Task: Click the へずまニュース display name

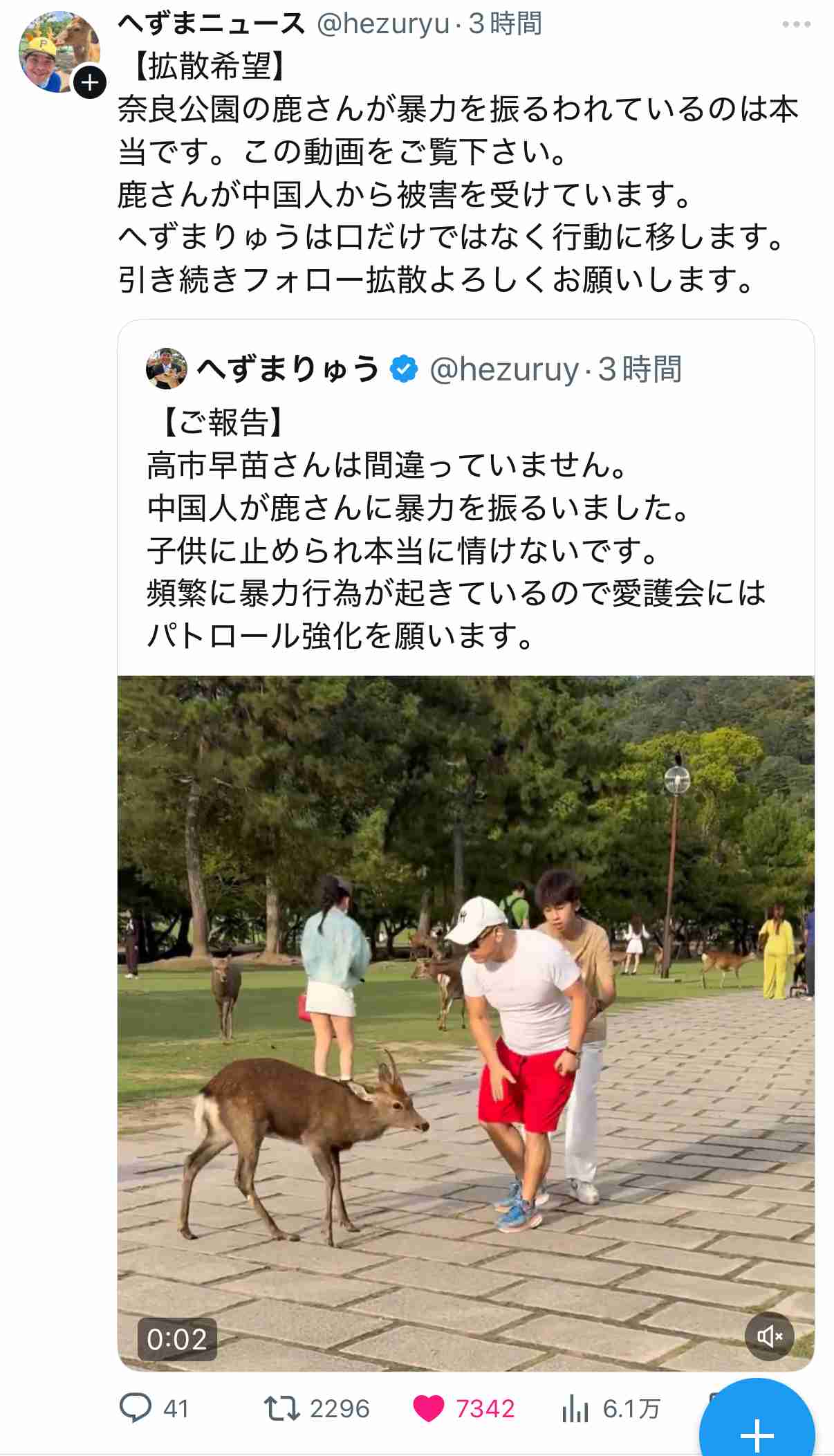Action: [211, 24]
